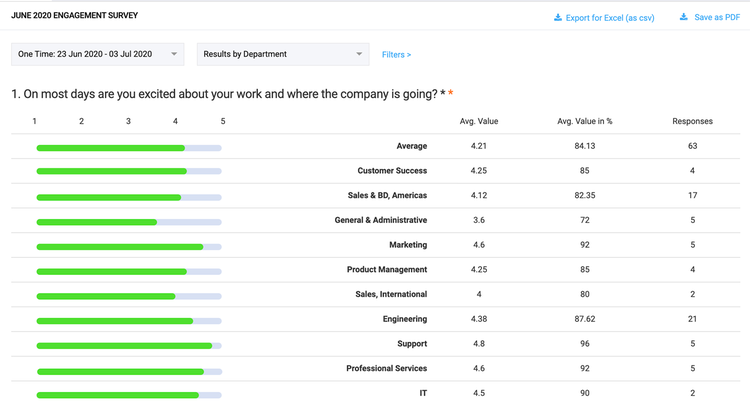750x410 pixels.
Task: Select the Customer Success department row
Action: point(392,171)
